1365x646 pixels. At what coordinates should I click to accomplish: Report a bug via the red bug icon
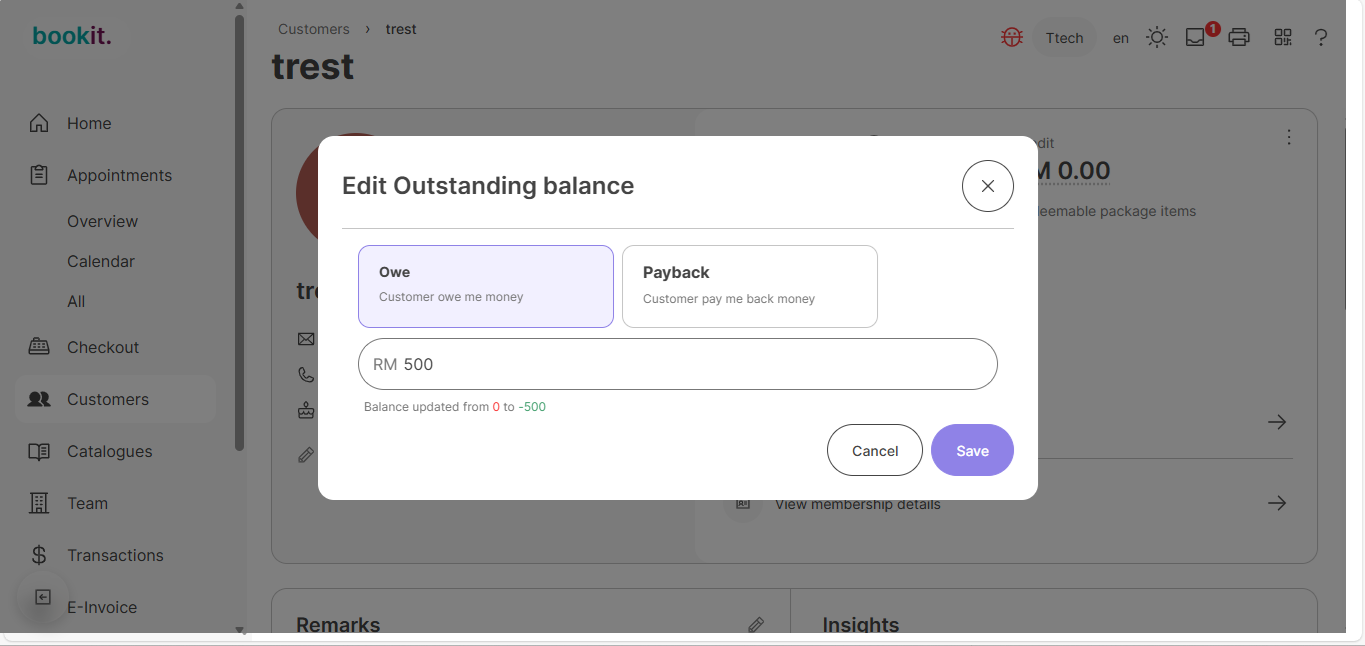click(x=1011, y=36)
